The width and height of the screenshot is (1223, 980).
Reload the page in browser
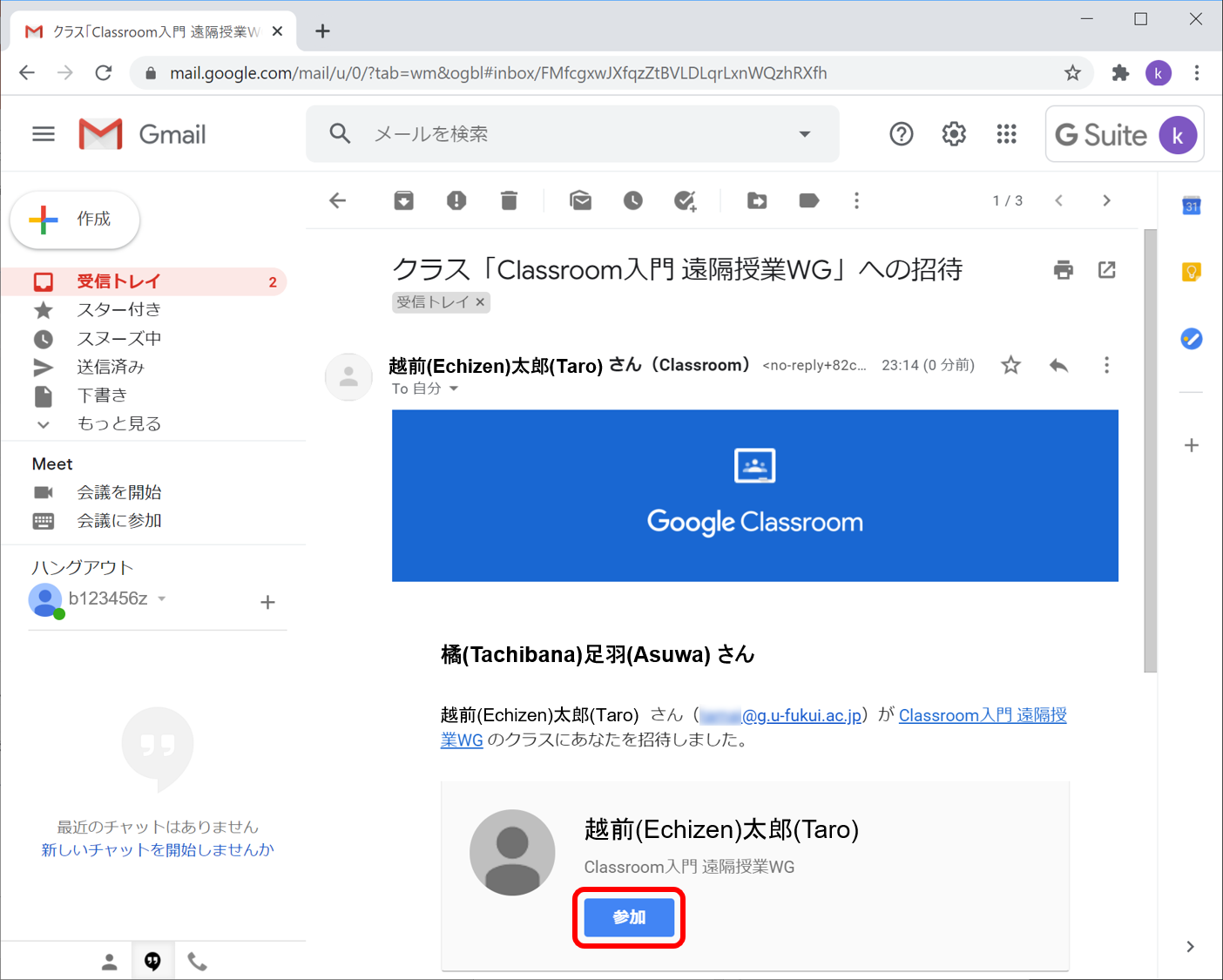(x=104, y=72)
